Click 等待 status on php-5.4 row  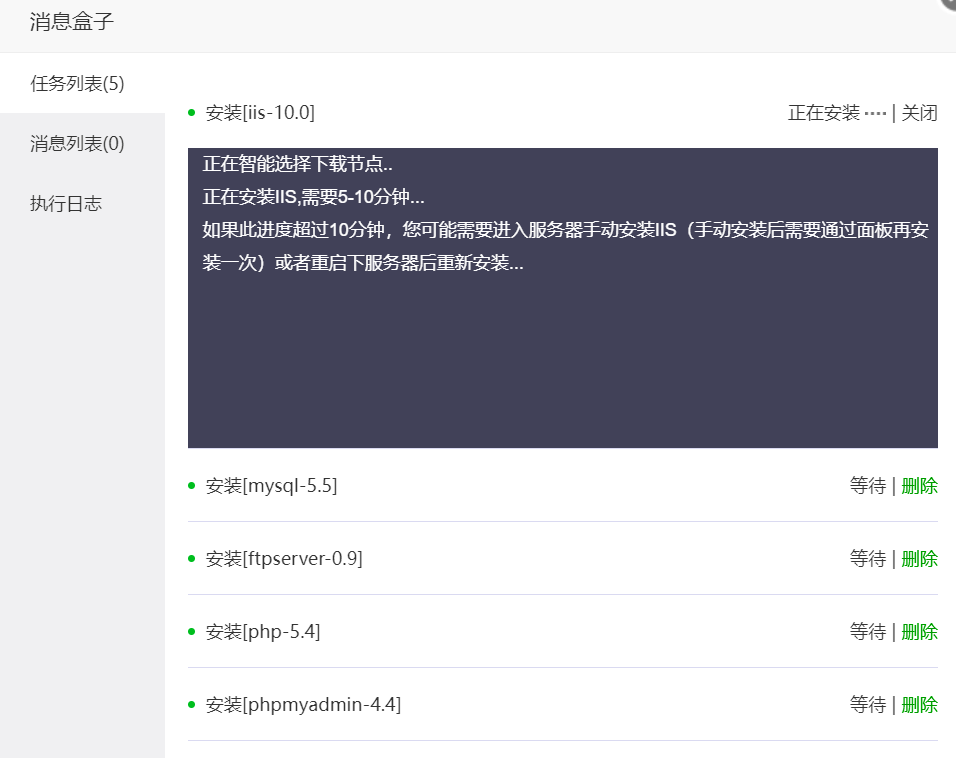point(868,632)
